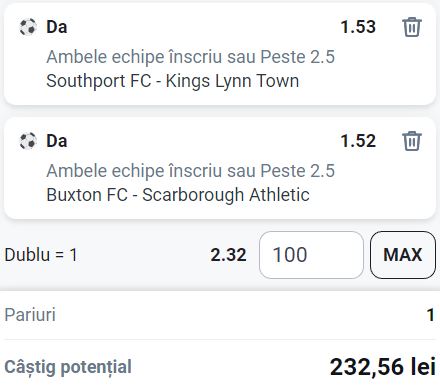Select the 1.53 odds value
Viewport: 440px width, 390px height.
coord(358,27)
